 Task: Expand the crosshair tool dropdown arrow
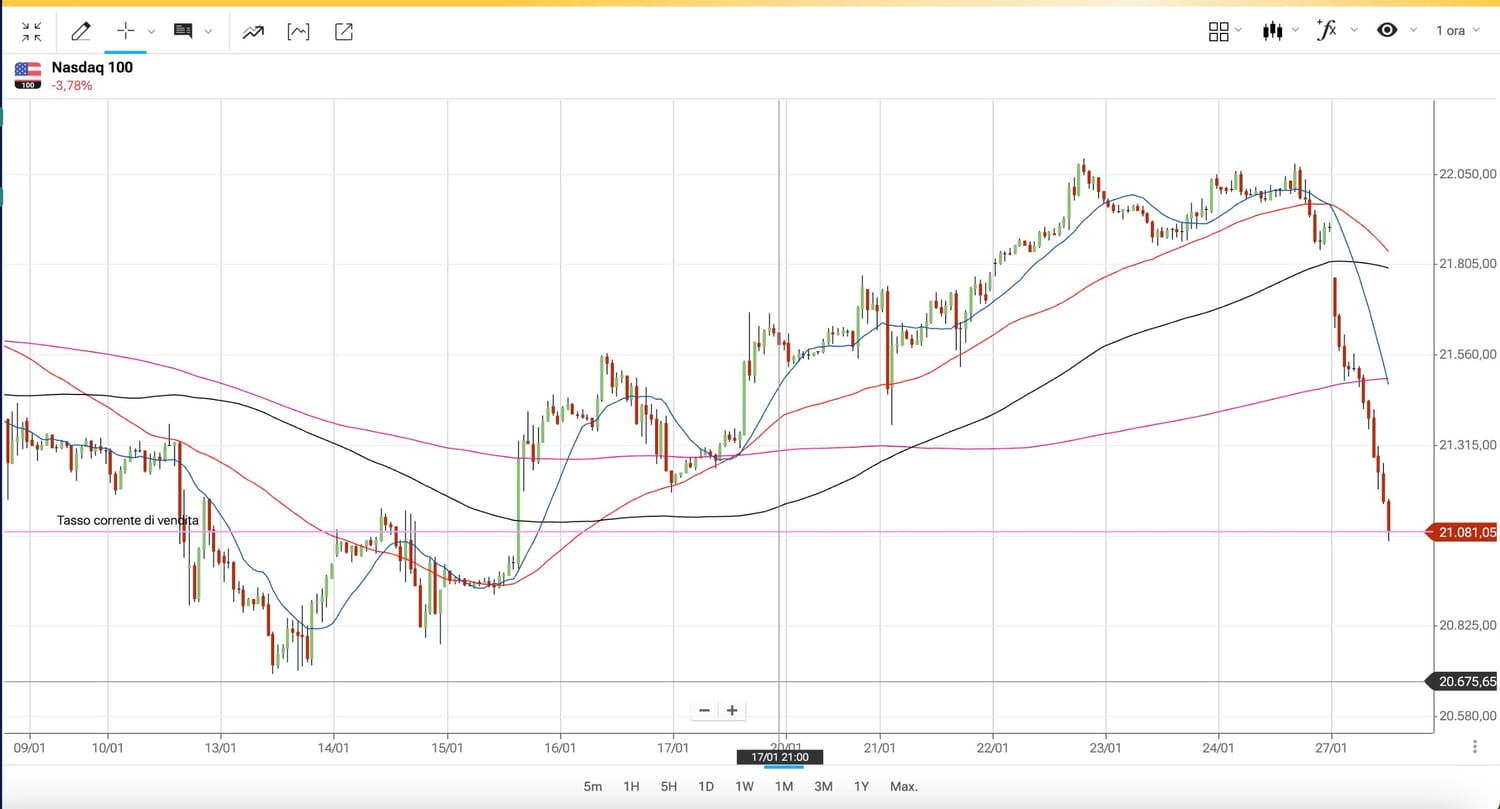[152, 32]
